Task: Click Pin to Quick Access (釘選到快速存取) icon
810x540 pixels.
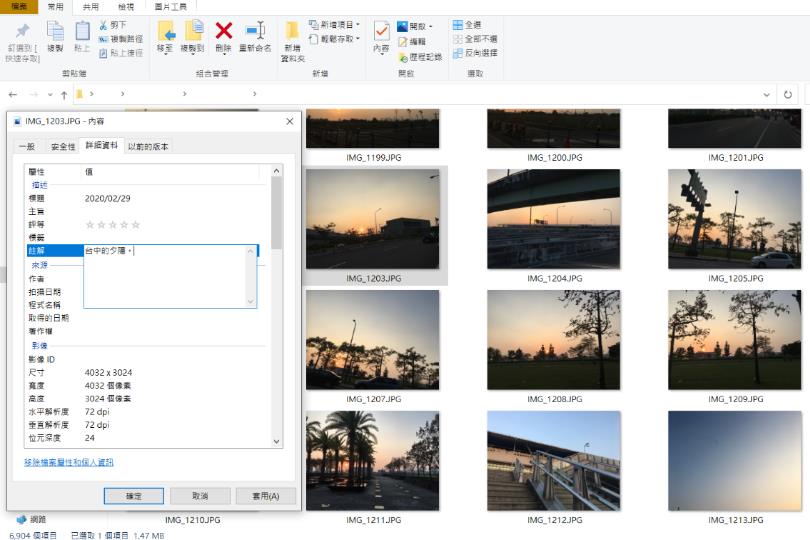Action: click(22, 32)
